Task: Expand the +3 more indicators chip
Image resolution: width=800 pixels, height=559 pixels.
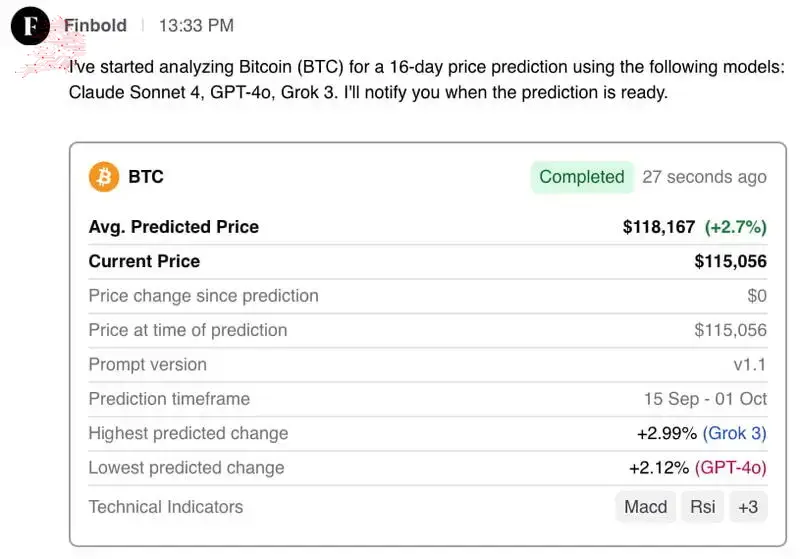Action: (748, 507)
